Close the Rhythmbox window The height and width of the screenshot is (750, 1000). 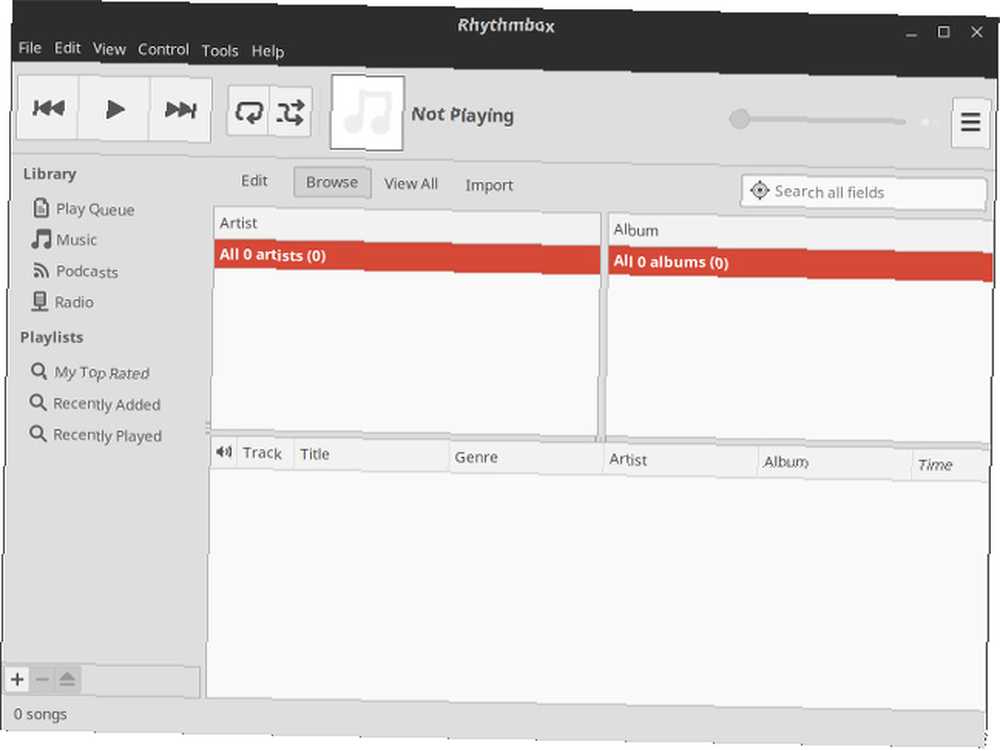(x=976, y=32)
